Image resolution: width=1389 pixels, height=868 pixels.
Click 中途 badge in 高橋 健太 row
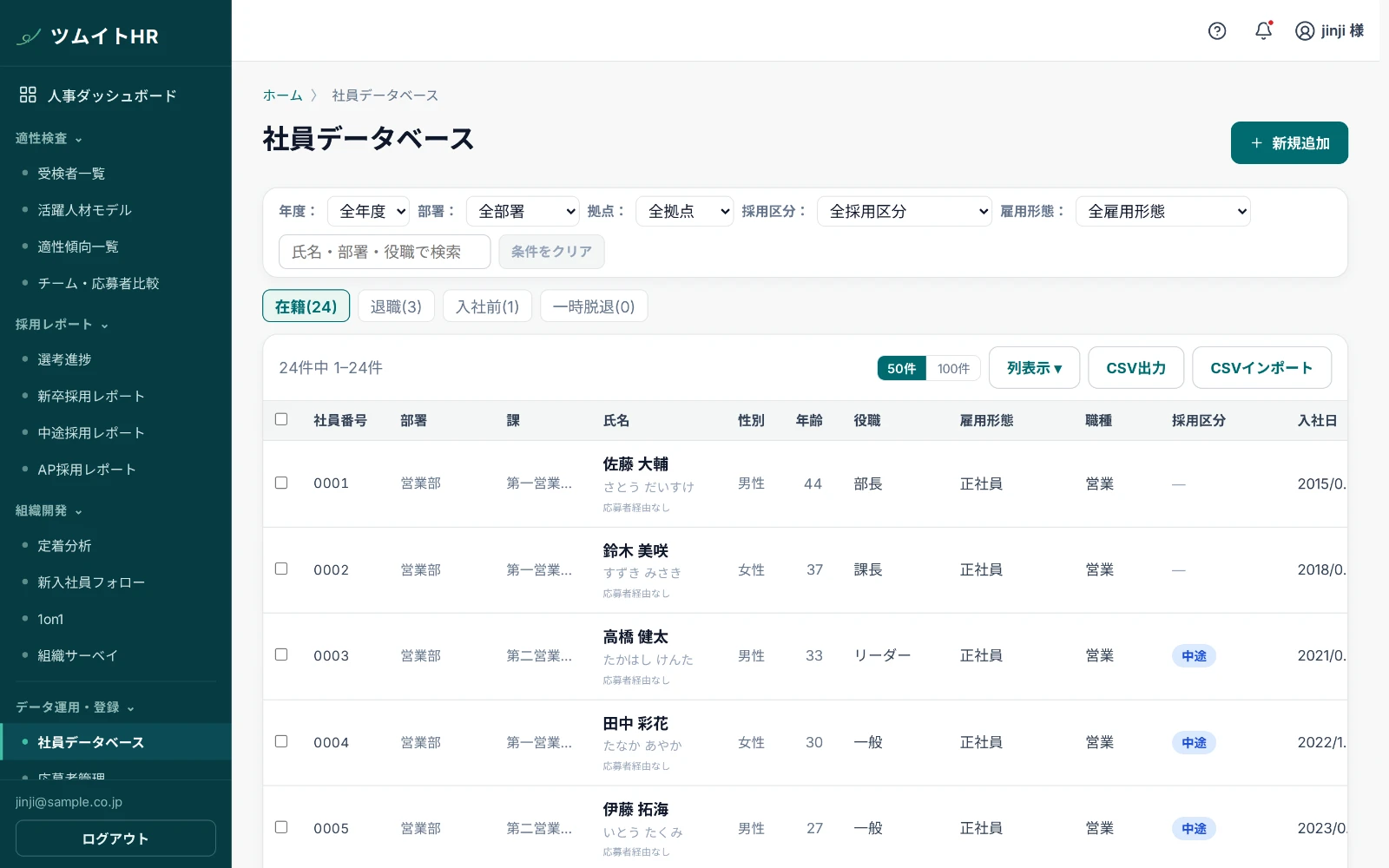[x=1194, y=656]
